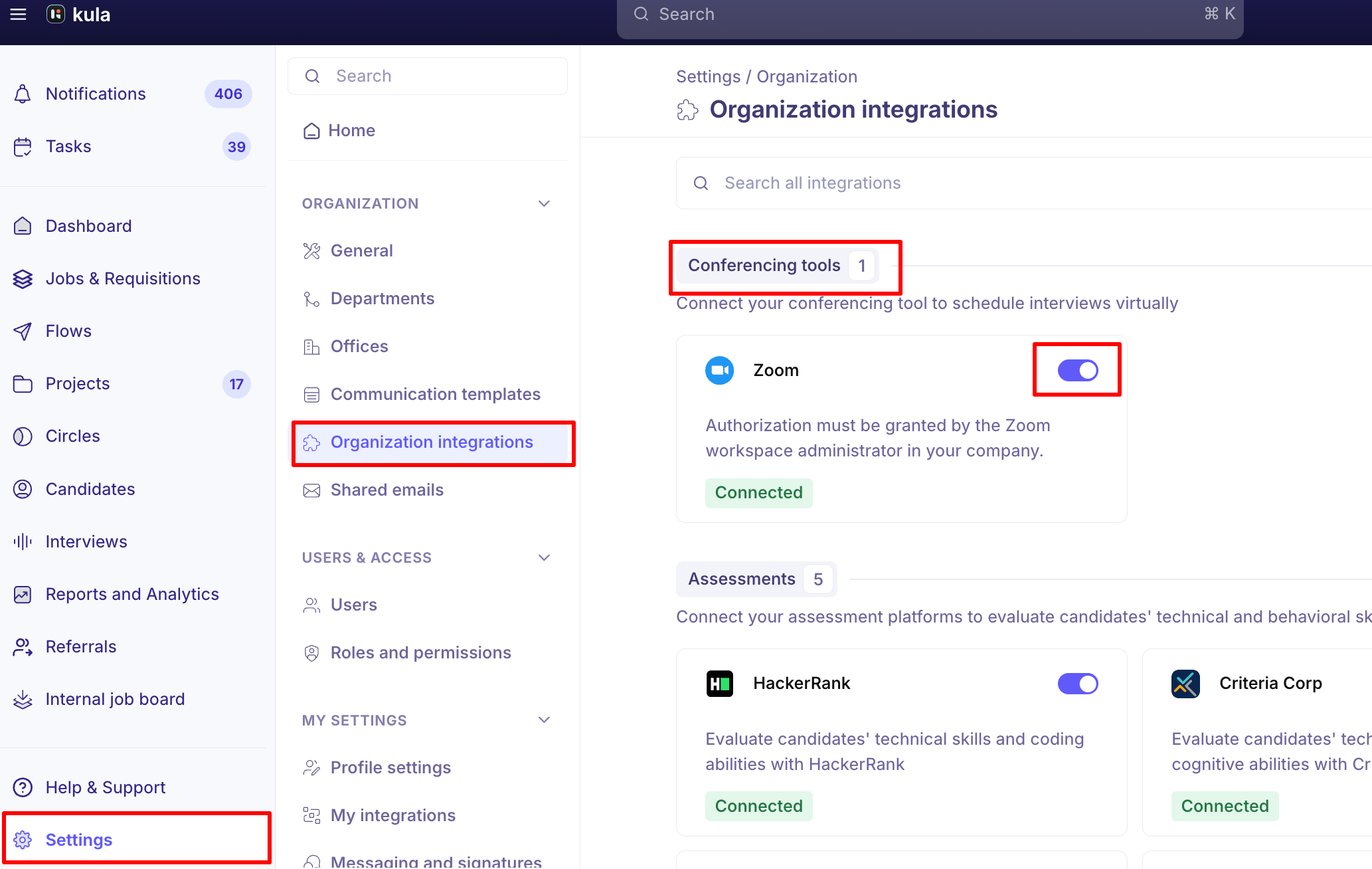Click the Projects 17 count badge
The image size is (1372, 869).
[236, 384]
